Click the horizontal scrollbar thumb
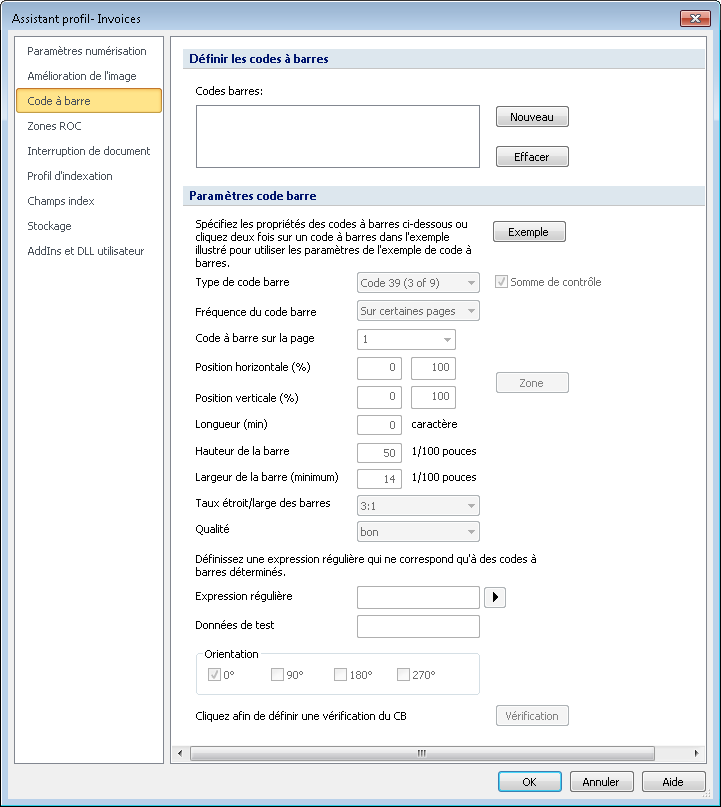This screenshot has height=807, width=721. point(422,753)
